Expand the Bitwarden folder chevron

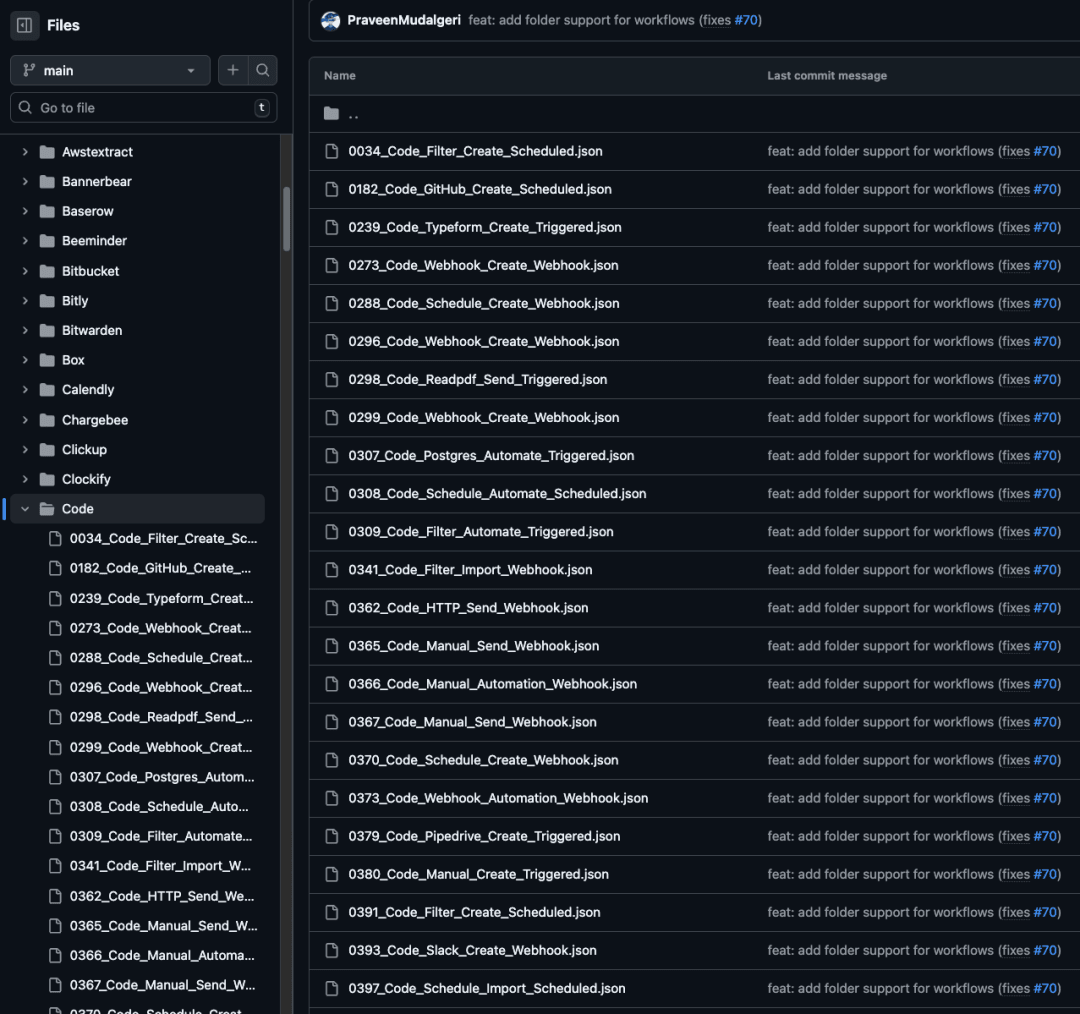pyautogui.click(x=25, y=330)
